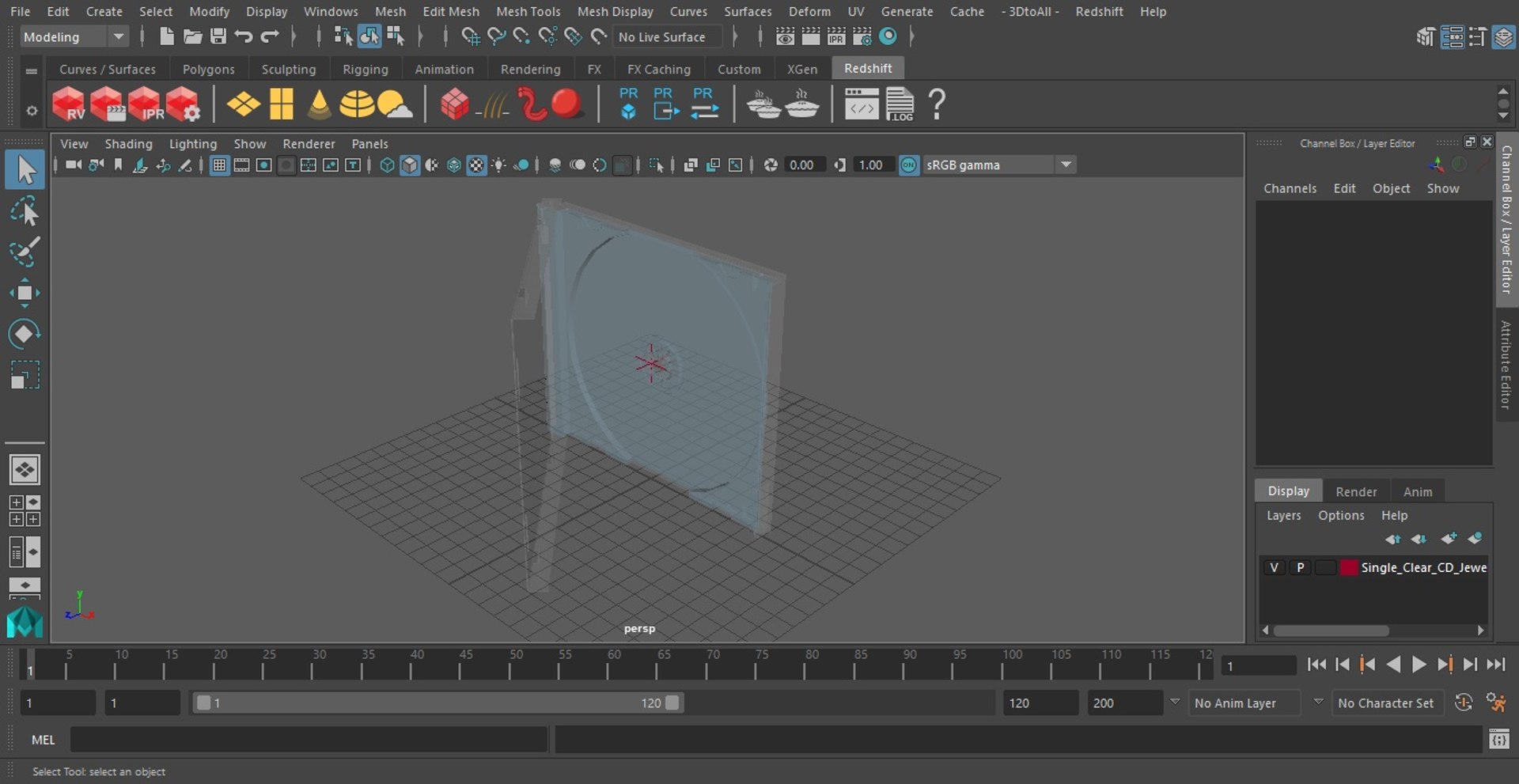
Task: Redo action arrow icon
Action: tap(270, 36)
